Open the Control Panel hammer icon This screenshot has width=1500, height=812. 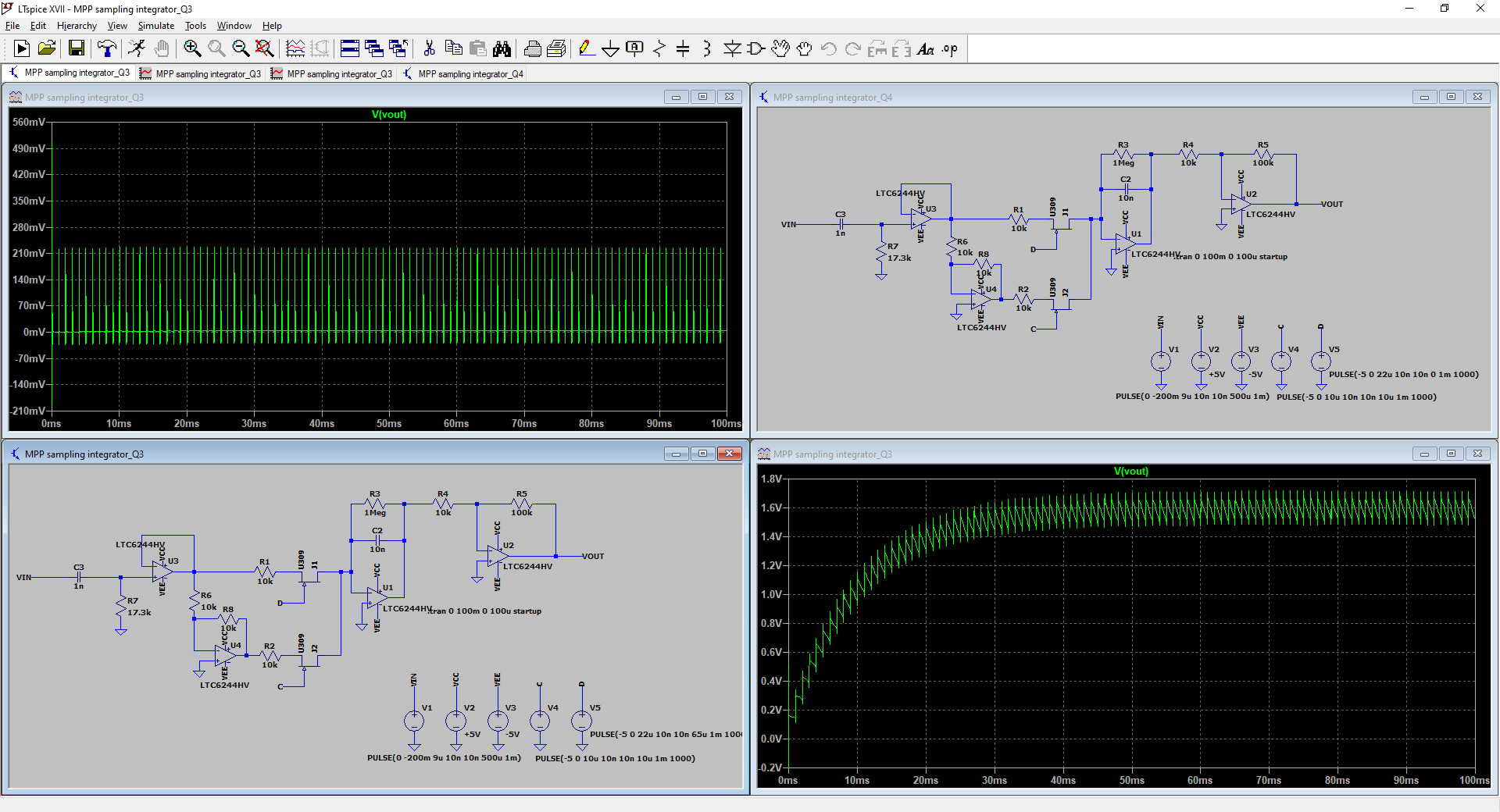106,49
